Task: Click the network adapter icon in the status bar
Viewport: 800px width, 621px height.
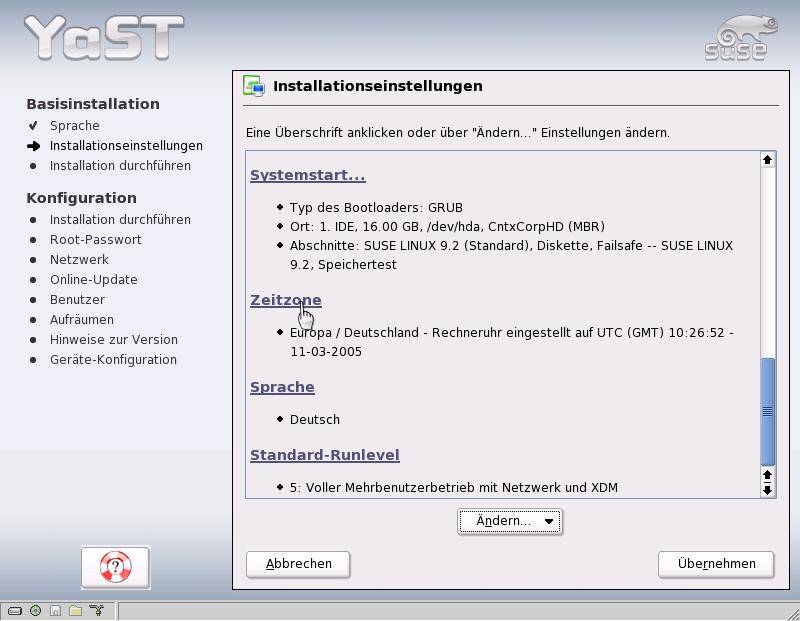Action: (x=96, y=610)
